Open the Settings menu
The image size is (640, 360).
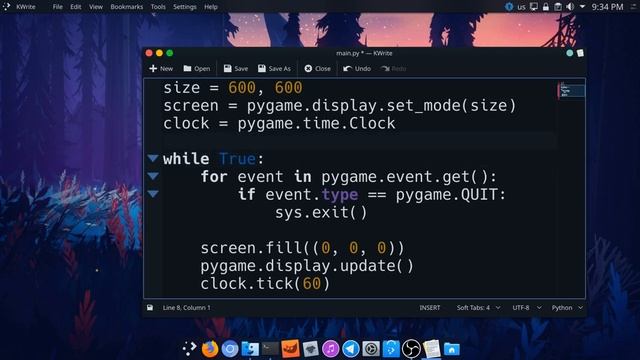coord(184,7)
